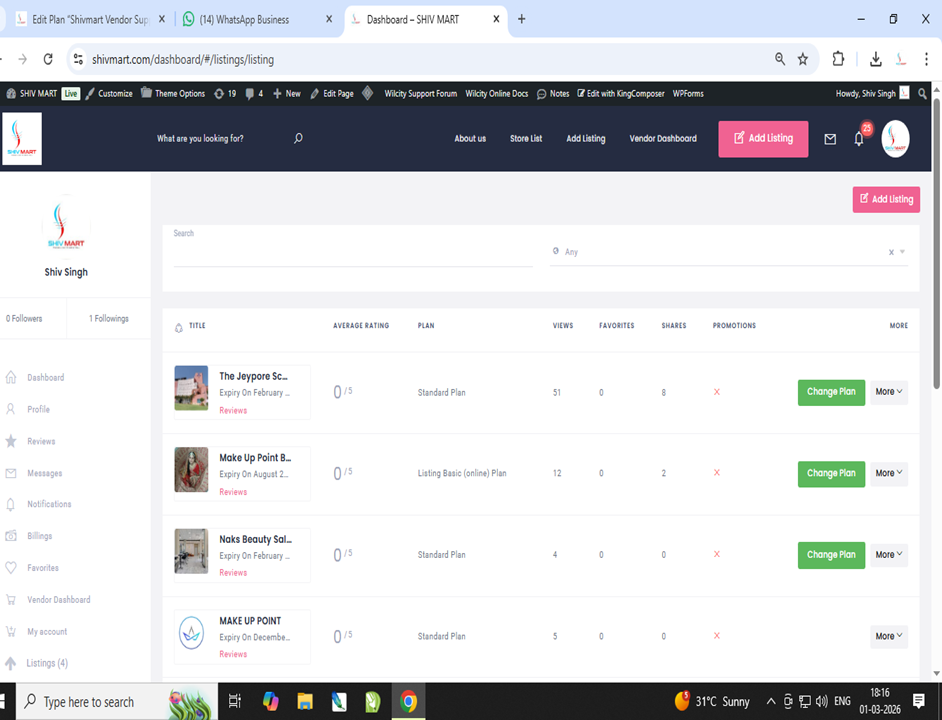The height and width of the screenshot is (720, 942).
Task: Clear the Any filter with the X
Action: (x=891, y=252)
